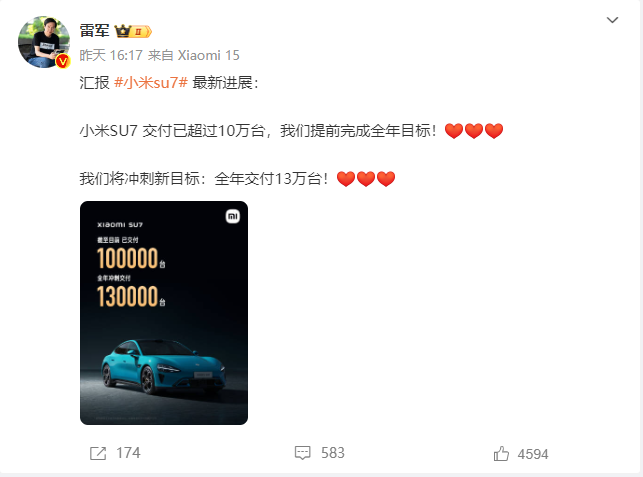Screen dimensions: 643x477
Task: Click the orange verified V badge
Action: click(63, 62)
